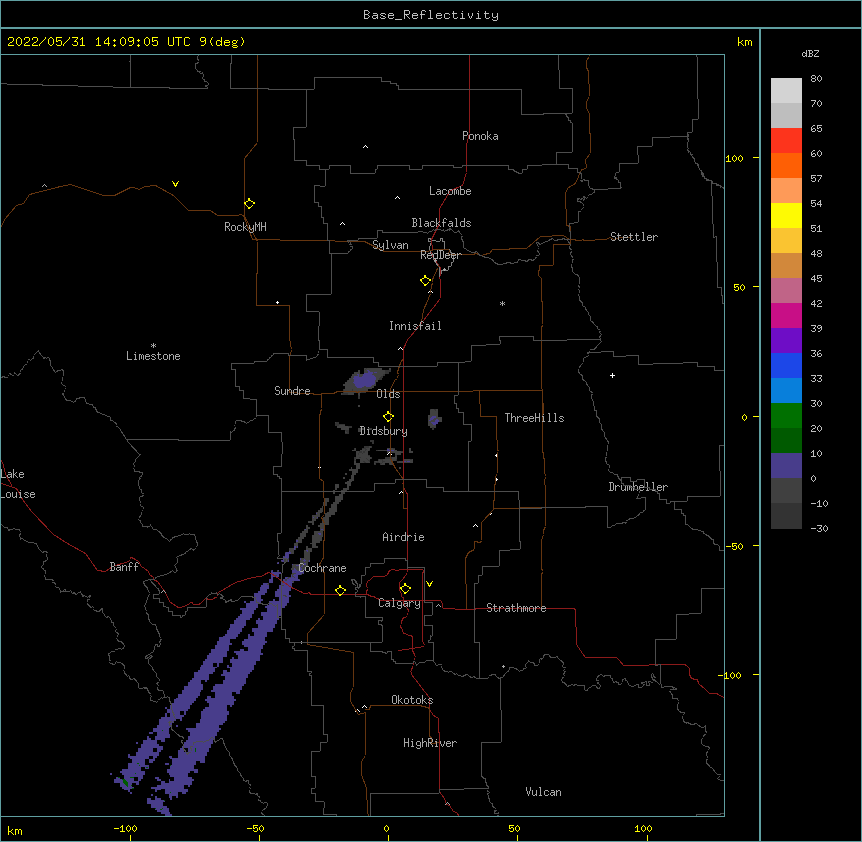Click the Sylvan town label
This screenshot has height=842, width=862.
coord(390,245)
